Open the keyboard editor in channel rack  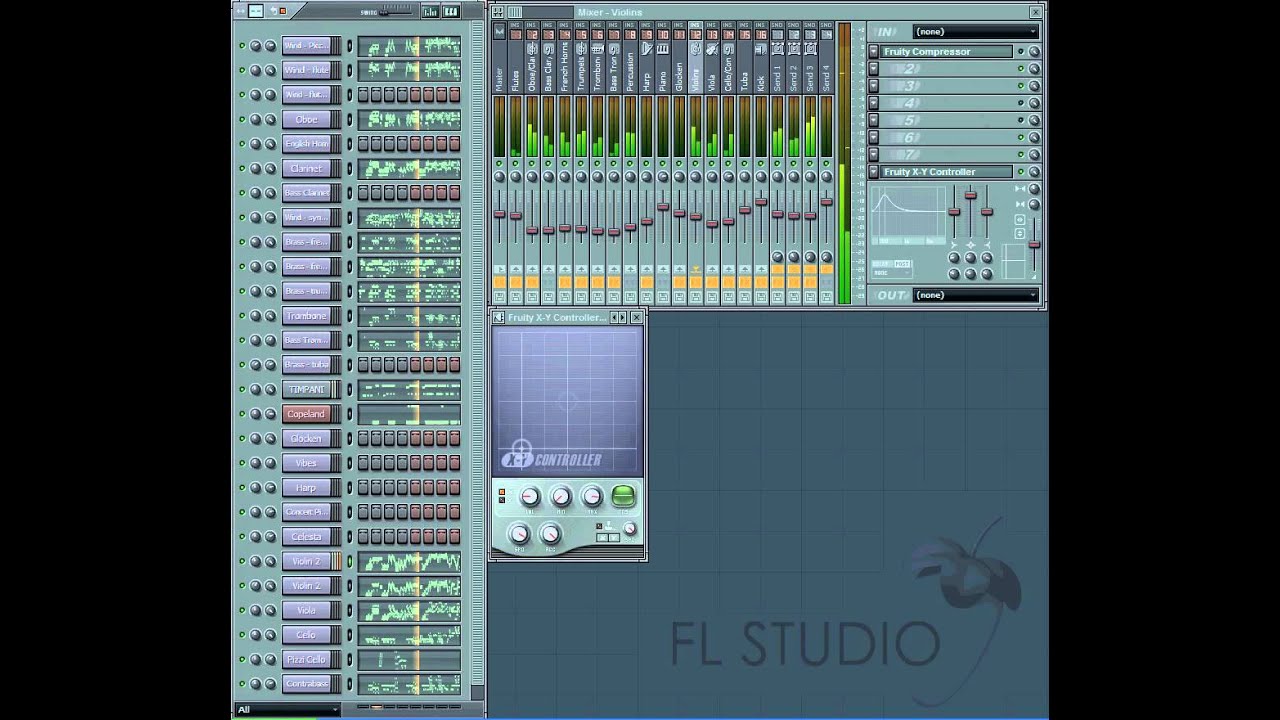[450, 12]
